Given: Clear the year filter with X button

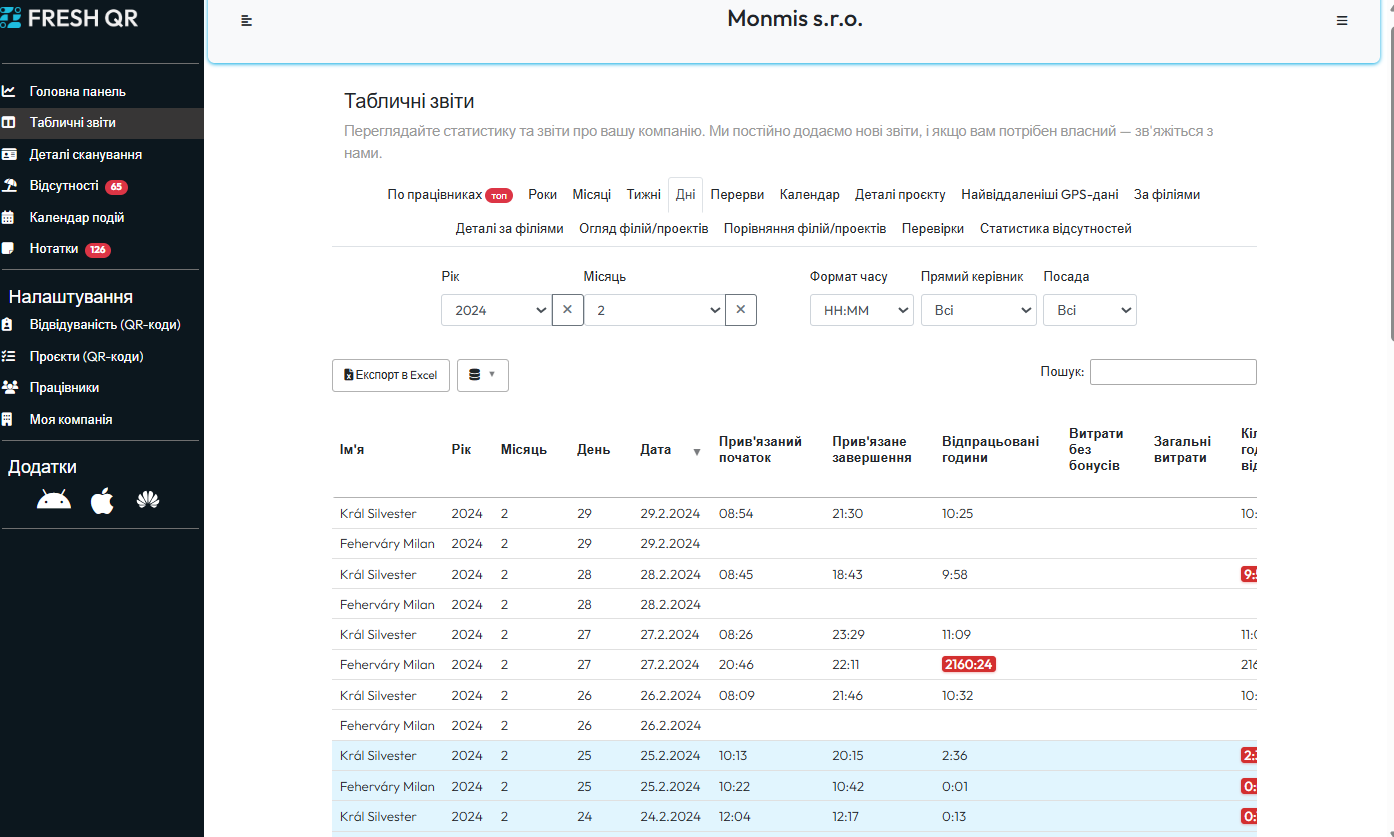Looking at the screenshot, I should (567, 310).
